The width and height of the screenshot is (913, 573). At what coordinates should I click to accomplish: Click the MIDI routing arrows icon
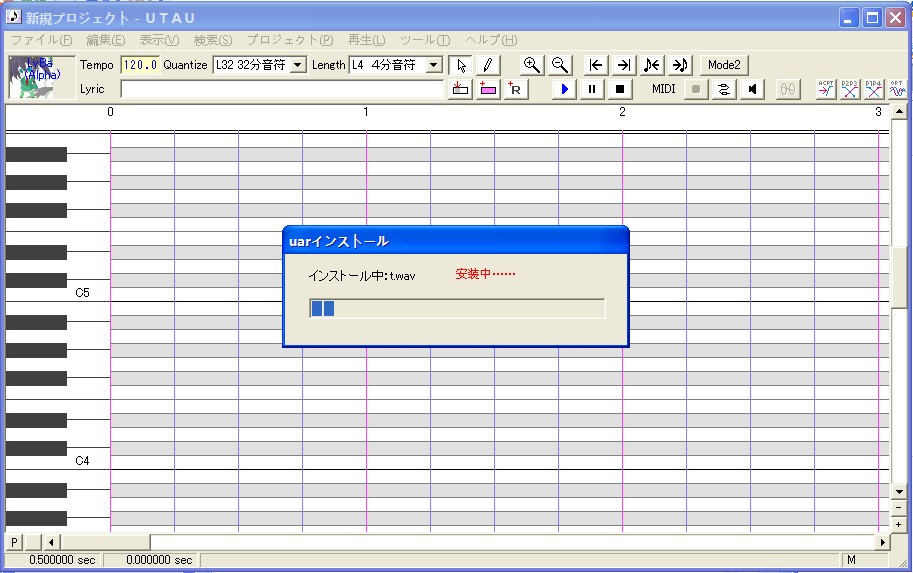click(x=724, y=89)
